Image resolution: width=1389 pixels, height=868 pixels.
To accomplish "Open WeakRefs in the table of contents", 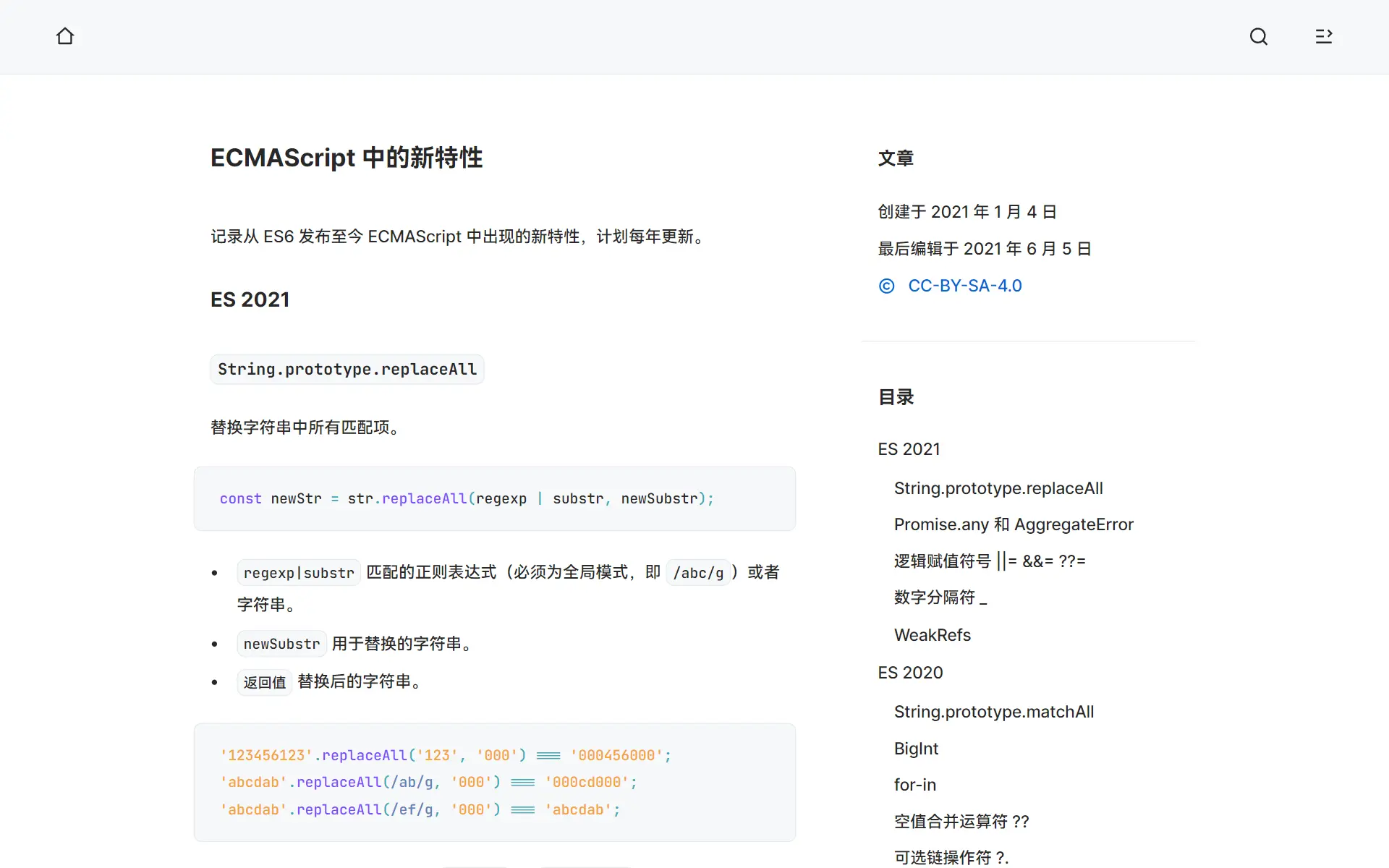I will (932, 635).
